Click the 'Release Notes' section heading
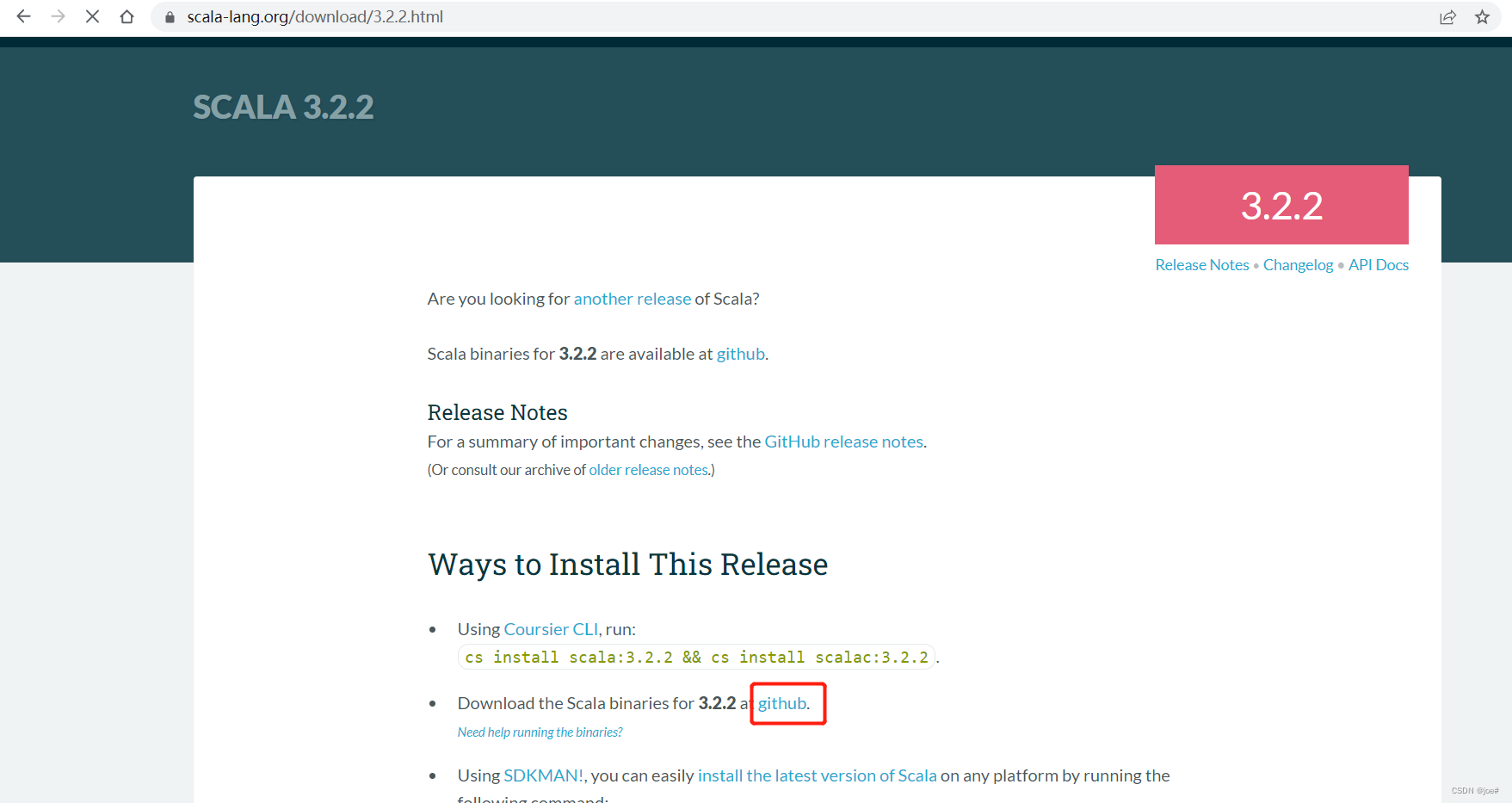Image resolution: width=1512 pixels, height=803 pixels. click(497, 412)
